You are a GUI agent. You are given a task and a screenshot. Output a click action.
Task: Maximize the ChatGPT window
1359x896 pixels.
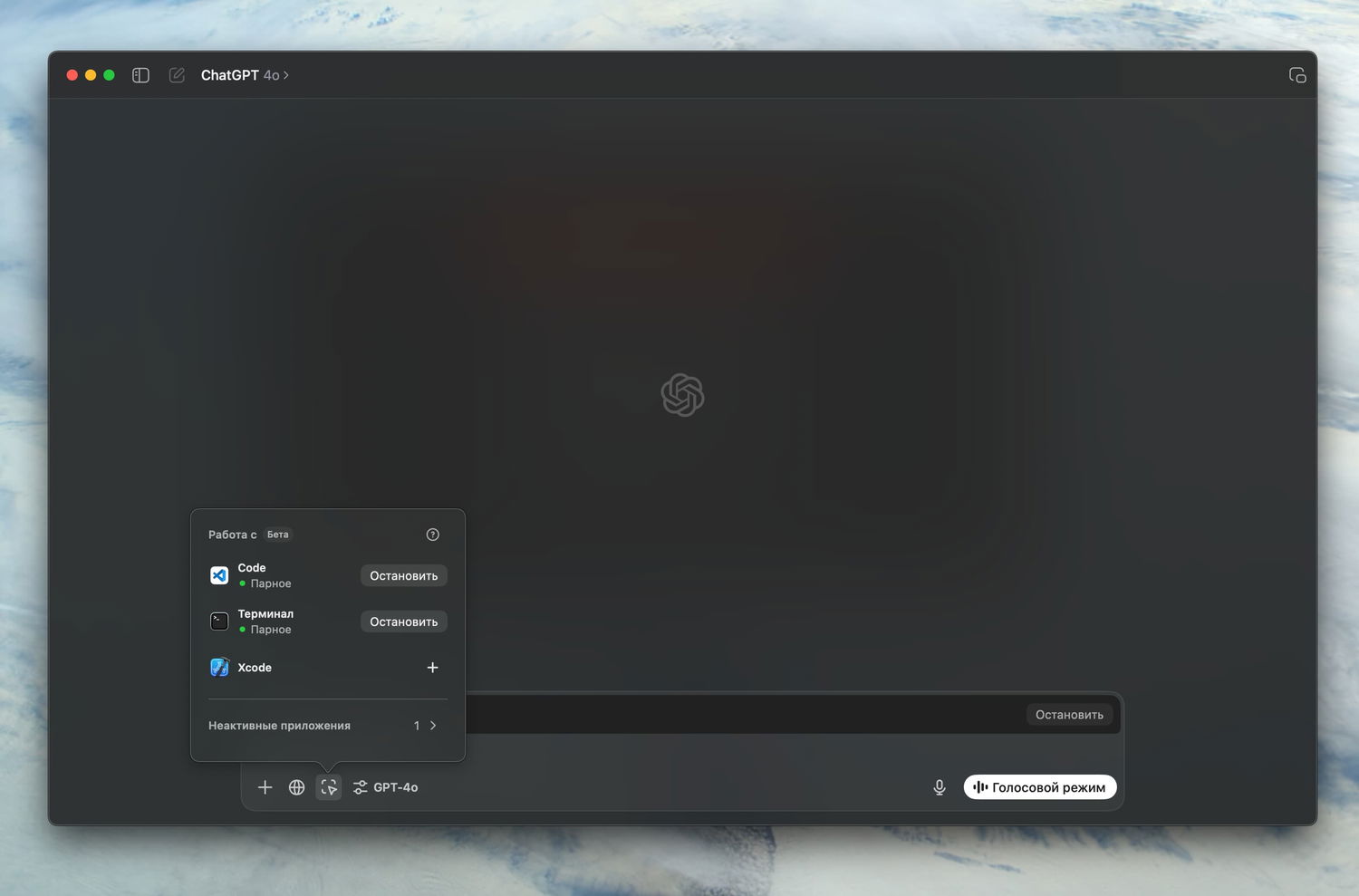109,75
